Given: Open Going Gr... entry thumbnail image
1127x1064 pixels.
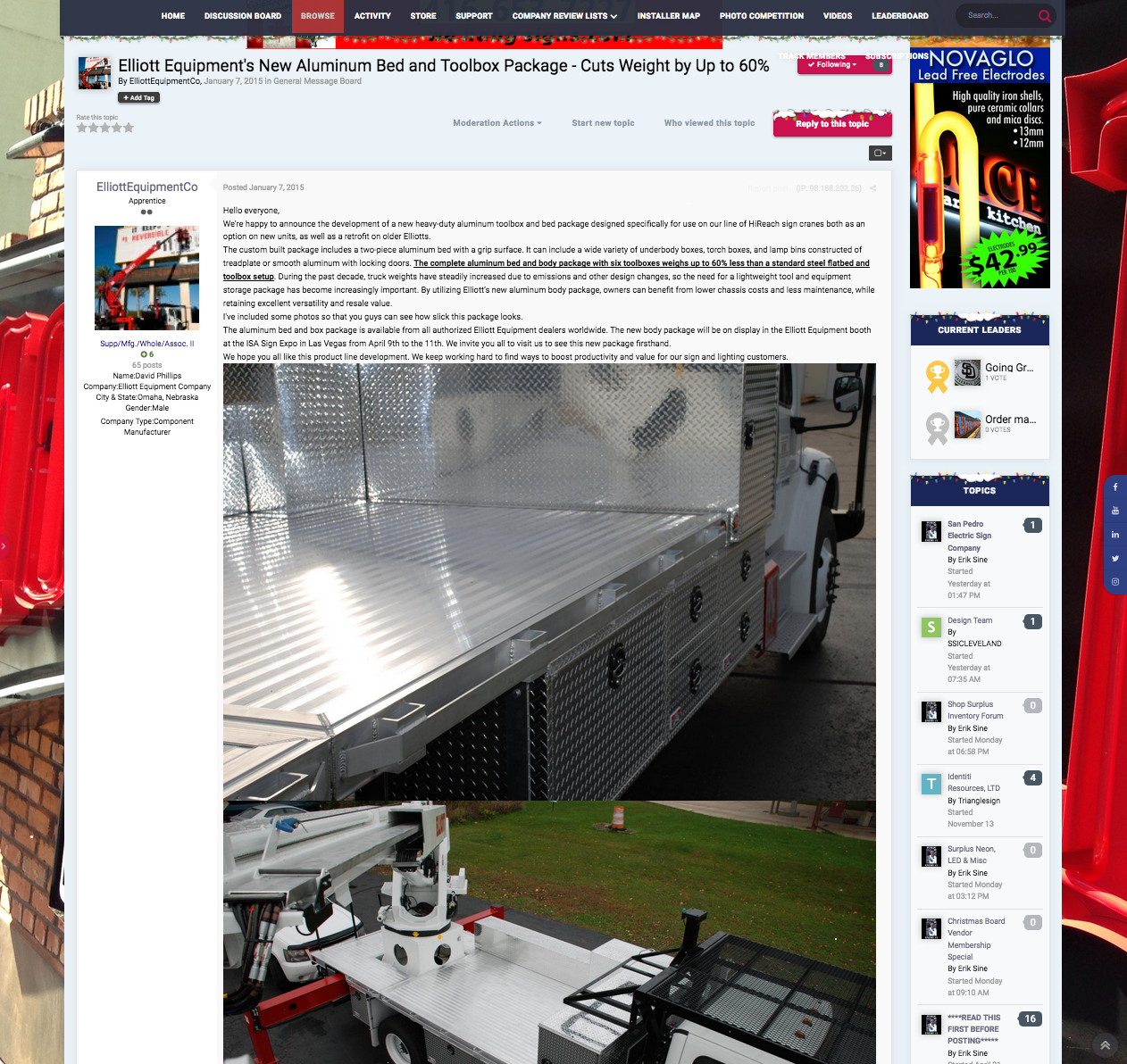Looking at the screenshot, I should 967,372.
